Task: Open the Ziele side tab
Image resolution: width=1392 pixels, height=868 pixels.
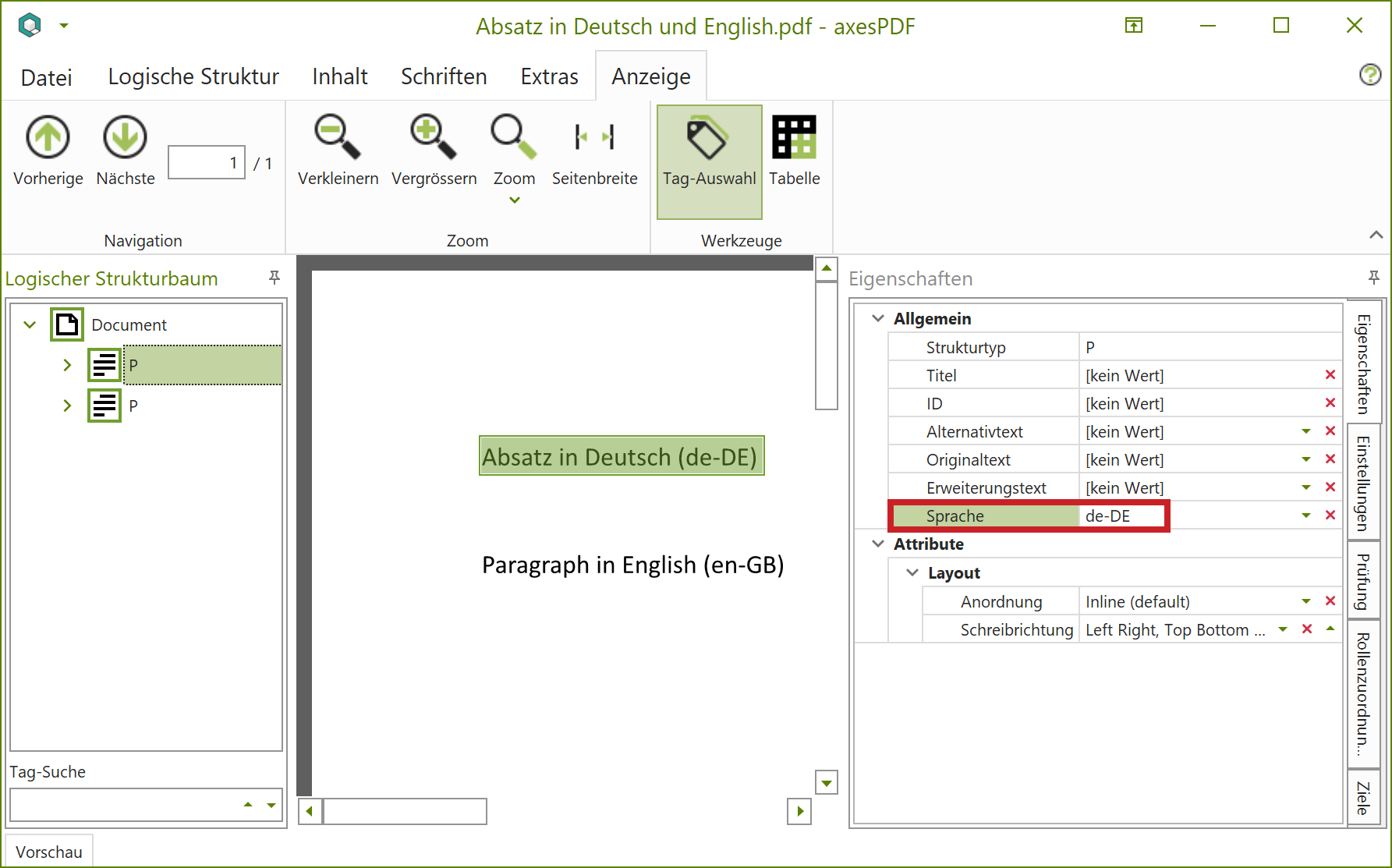Action: pos(1363,798)
